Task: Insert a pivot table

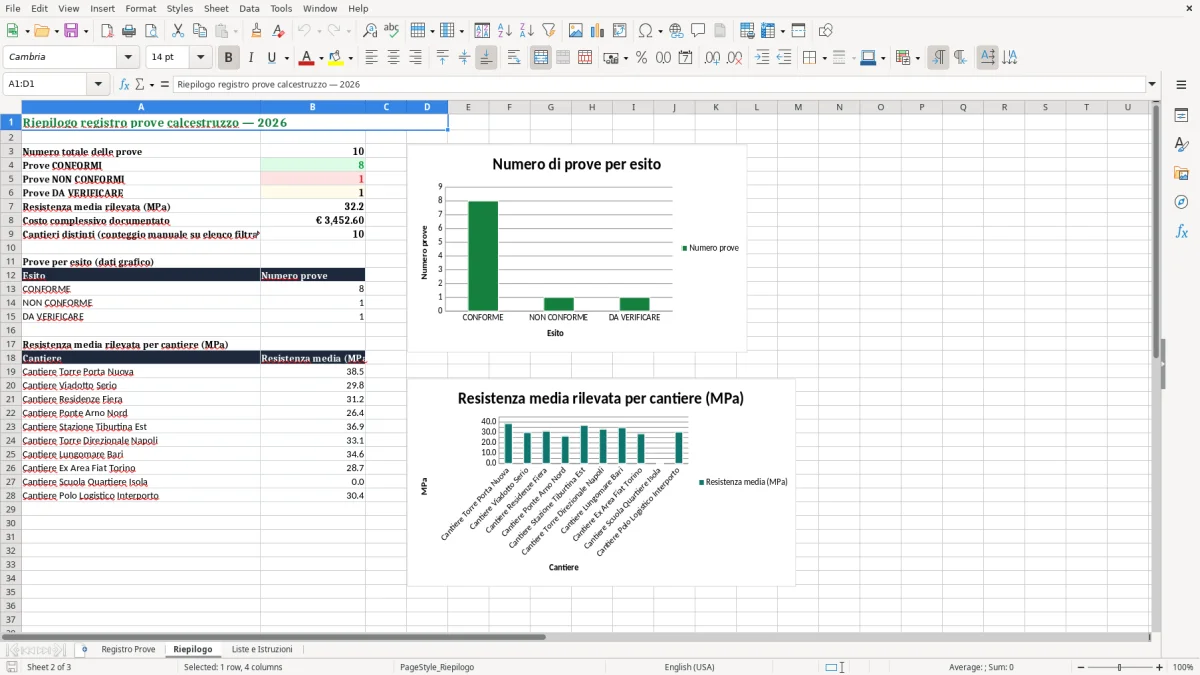Action: click(x=620, y=31)
